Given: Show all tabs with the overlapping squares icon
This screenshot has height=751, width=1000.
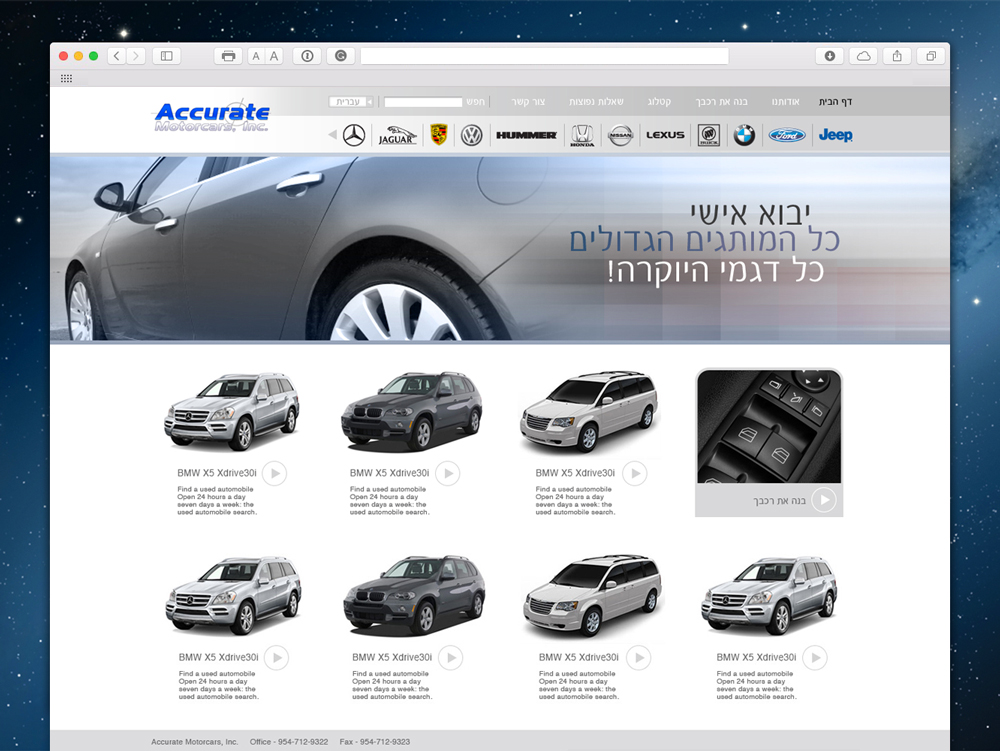Looking at the screenshot, I should tap(930, 56).
